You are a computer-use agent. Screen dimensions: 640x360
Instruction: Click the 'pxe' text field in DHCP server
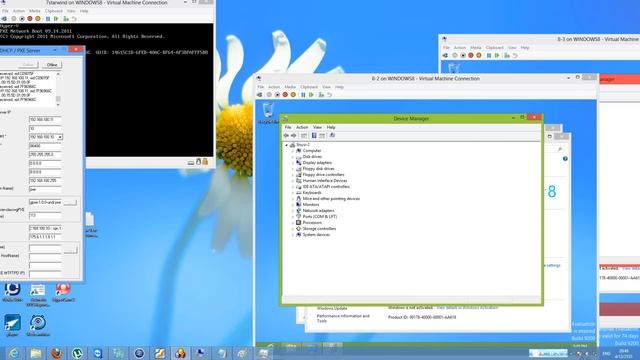click(45, 189)
